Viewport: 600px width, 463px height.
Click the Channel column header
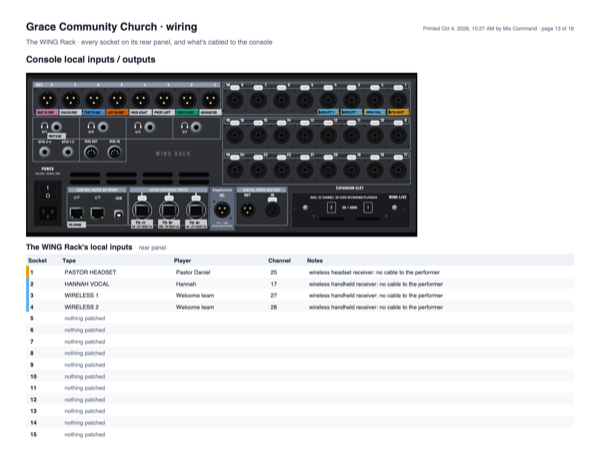(x=279, y=261)
